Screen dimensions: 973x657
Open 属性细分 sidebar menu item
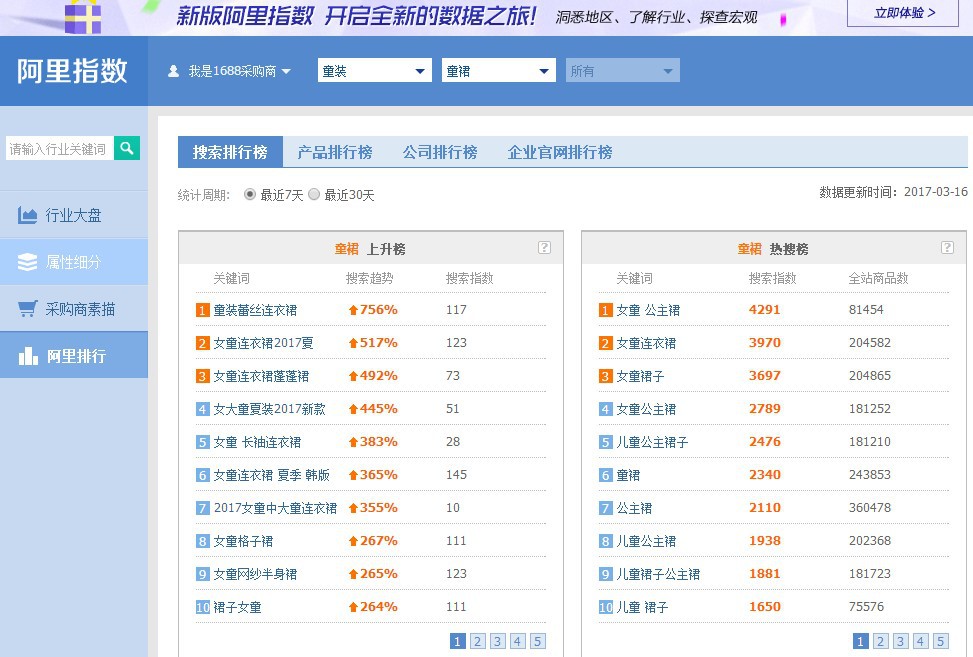(x=74, y=262)
